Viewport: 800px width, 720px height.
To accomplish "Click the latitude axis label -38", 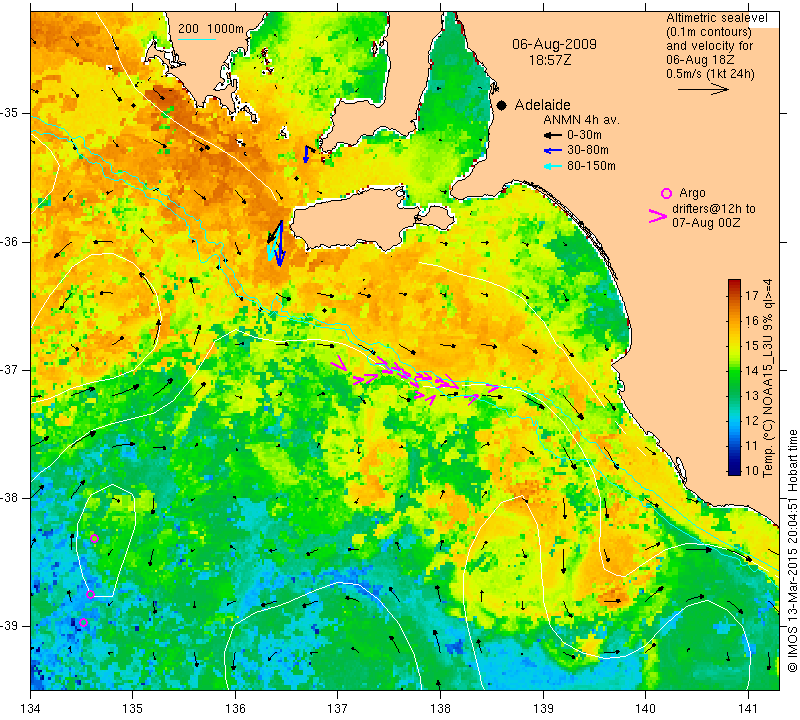I will (x=9, y=498).
